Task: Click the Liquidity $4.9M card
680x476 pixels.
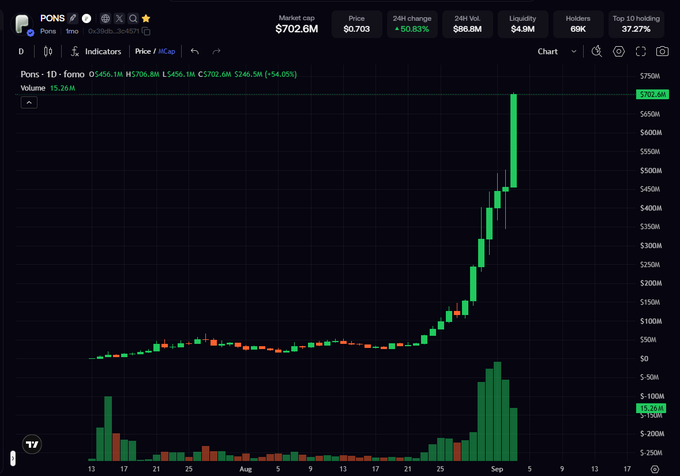Action: (x=523, y=24)
